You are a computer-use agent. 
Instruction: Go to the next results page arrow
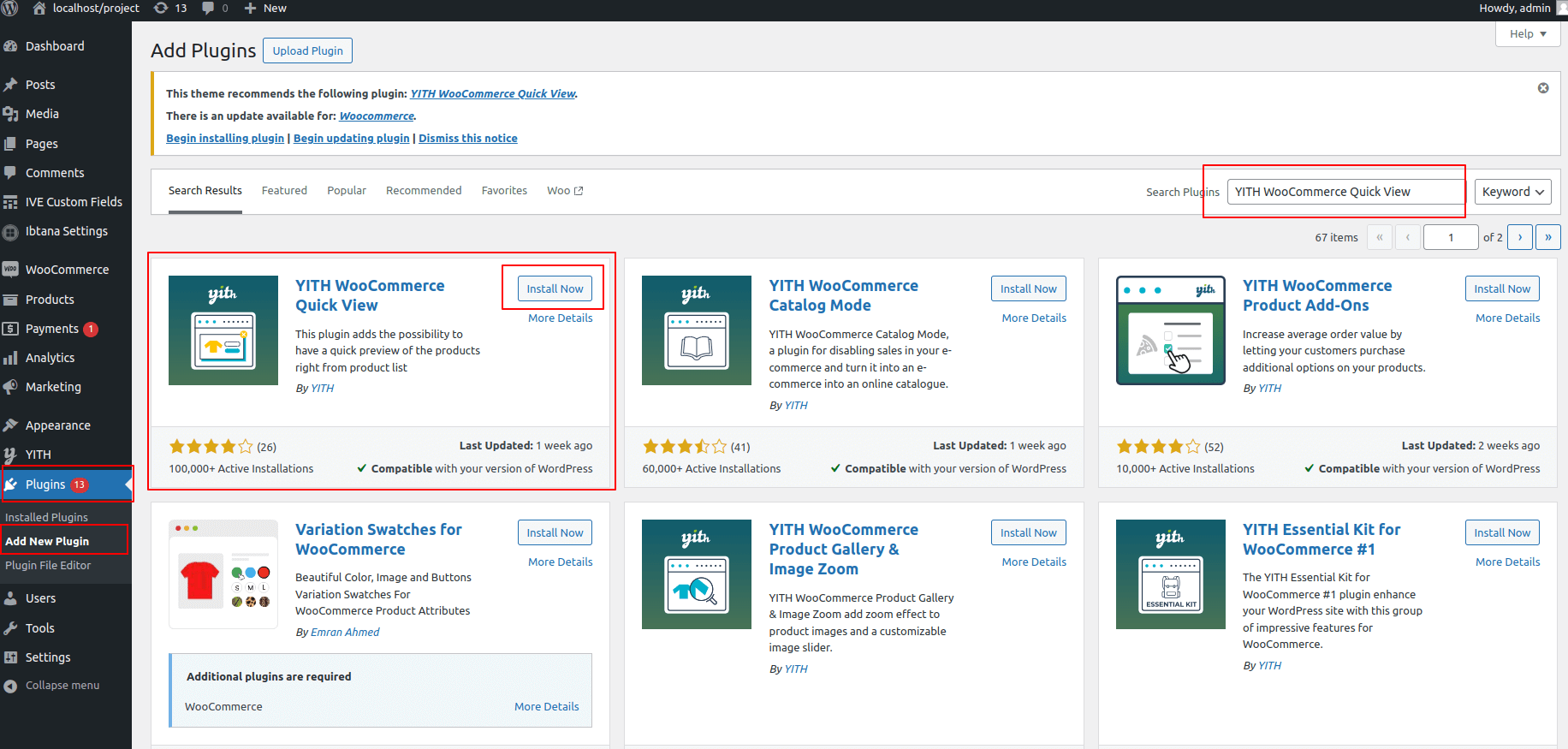click(1519, 237)
